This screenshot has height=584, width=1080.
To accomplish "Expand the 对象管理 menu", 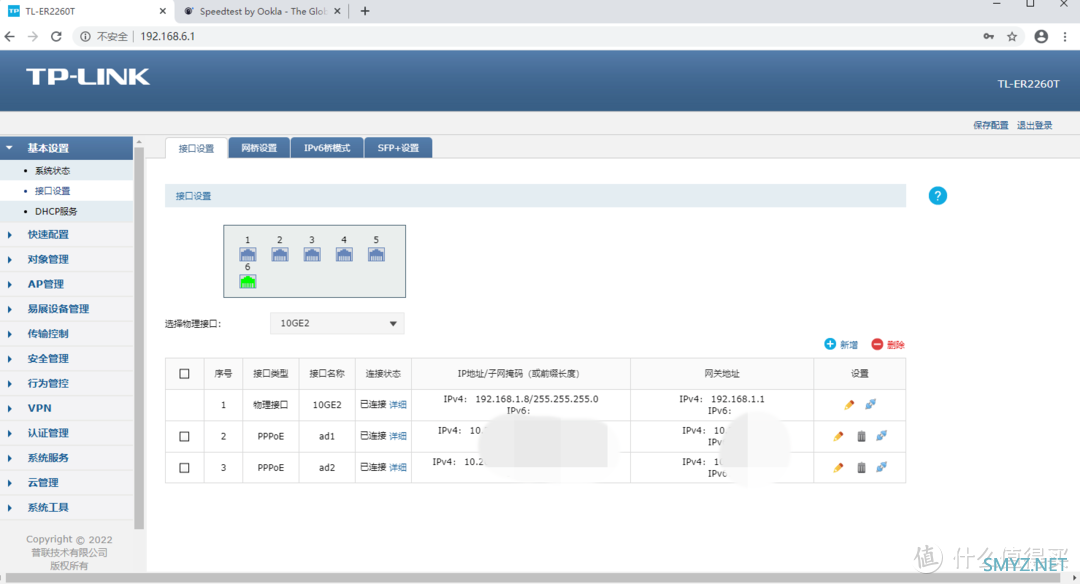I will pos(66,260).
